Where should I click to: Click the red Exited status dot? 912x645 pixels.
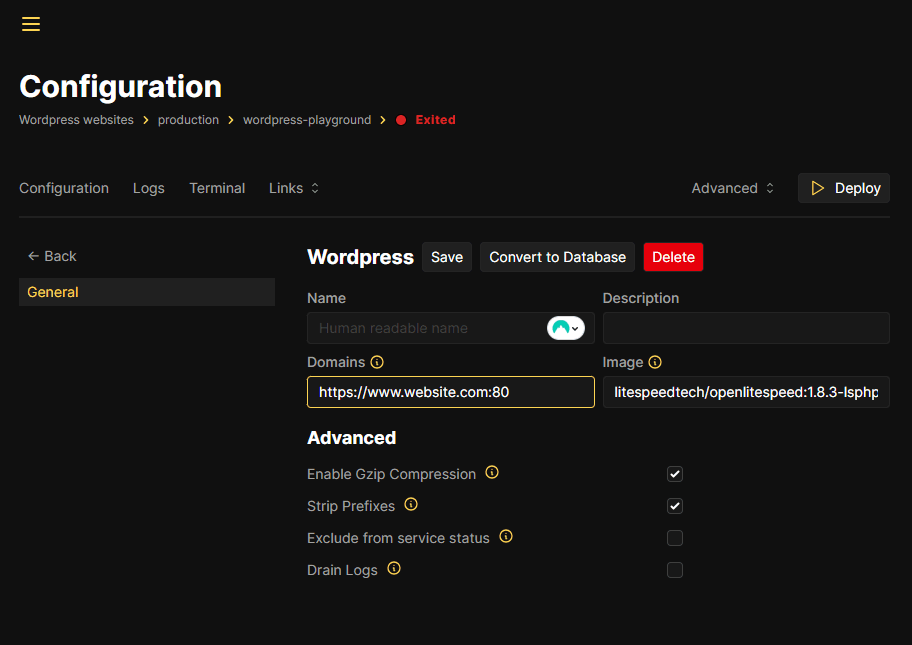(x=401, y=120)
